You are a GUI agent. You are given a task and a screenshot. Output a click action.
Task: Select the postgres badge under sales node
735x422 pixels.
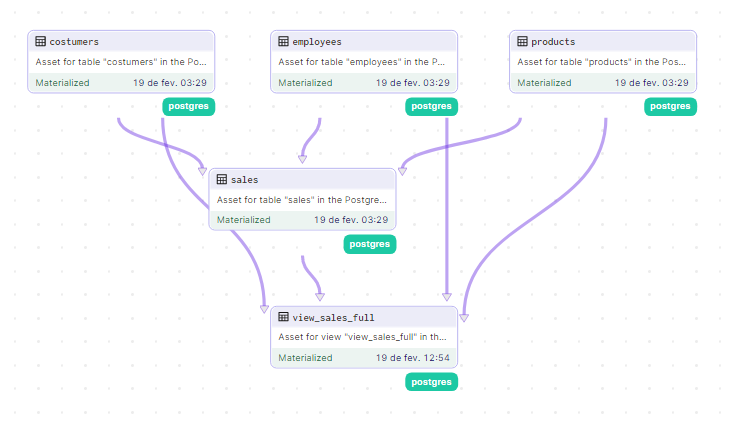pos(370,244)
